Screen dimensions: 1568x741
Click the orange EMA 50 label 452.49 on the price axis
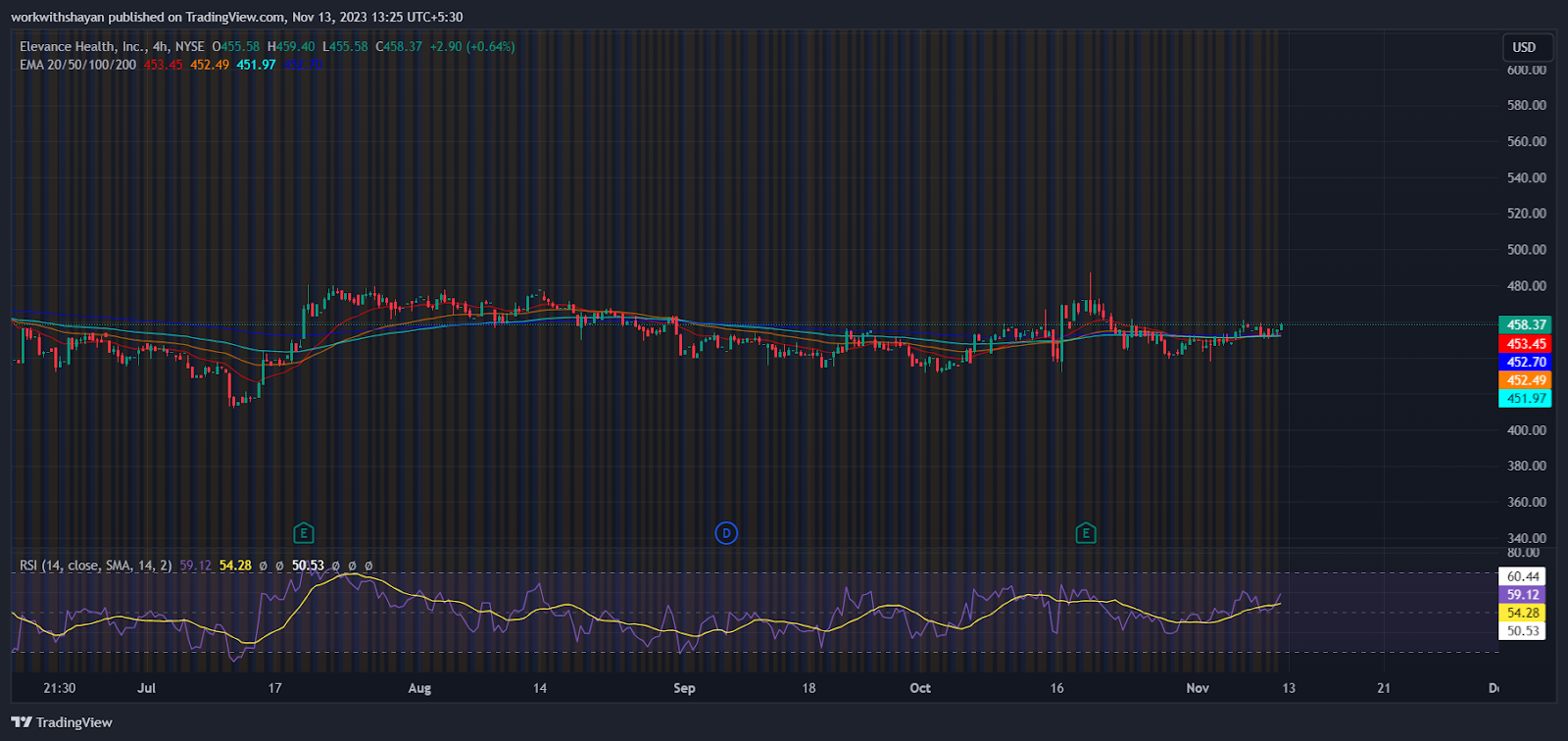pyautogui.click(x=1525, y=380)
